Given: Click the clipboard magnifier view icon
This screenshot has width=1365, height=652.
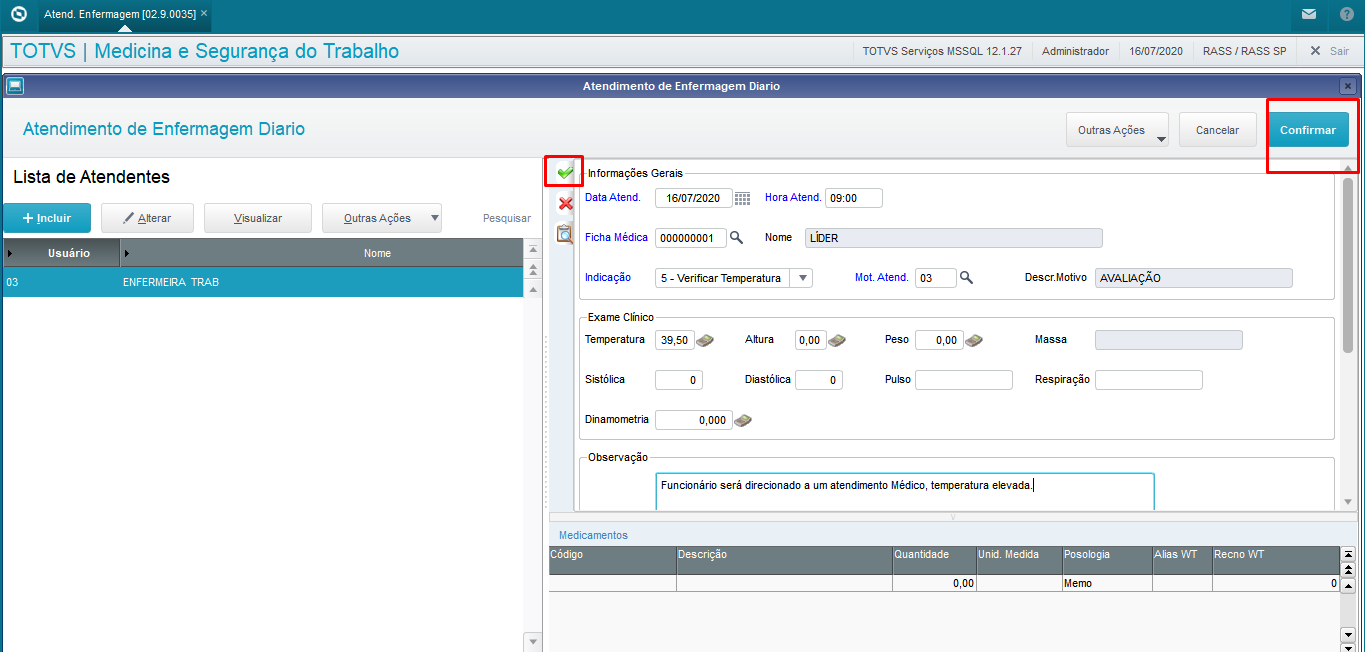Looking at the screenshot, I should click(565, 235).
